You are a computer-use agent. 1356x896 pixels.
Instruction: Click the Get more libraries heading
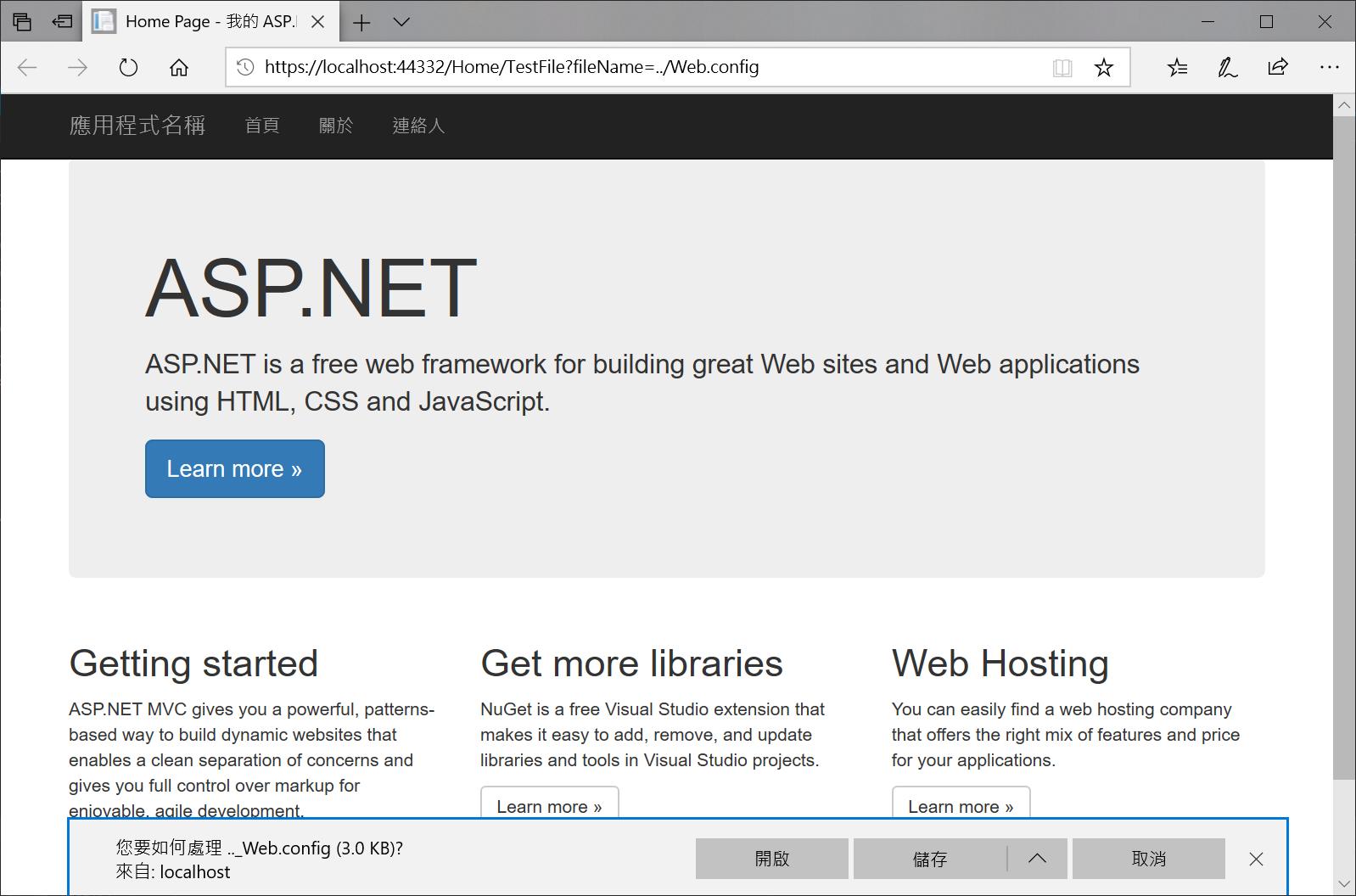(x=631, y=664)
